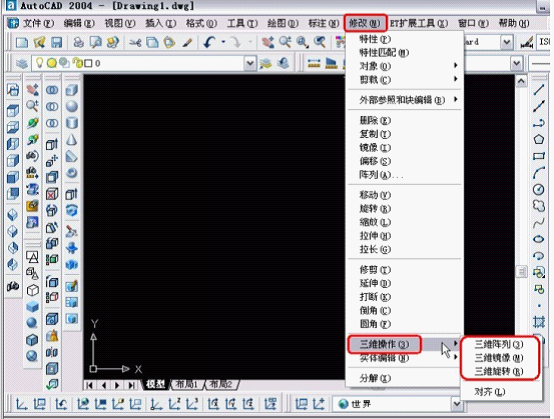Select the Circle draw tool
554x419 pixels.
pyautogui.click(x=538, y=190)
